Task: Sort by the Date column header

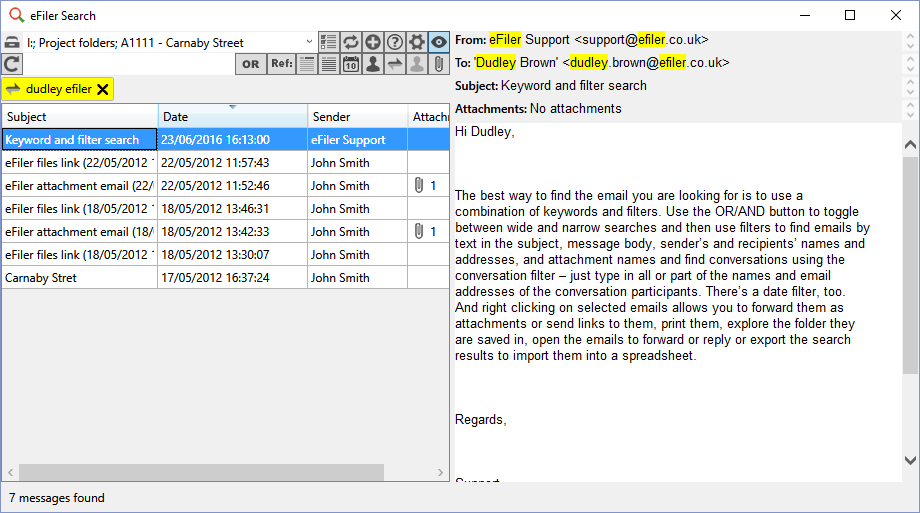Action: click(233, 117)
